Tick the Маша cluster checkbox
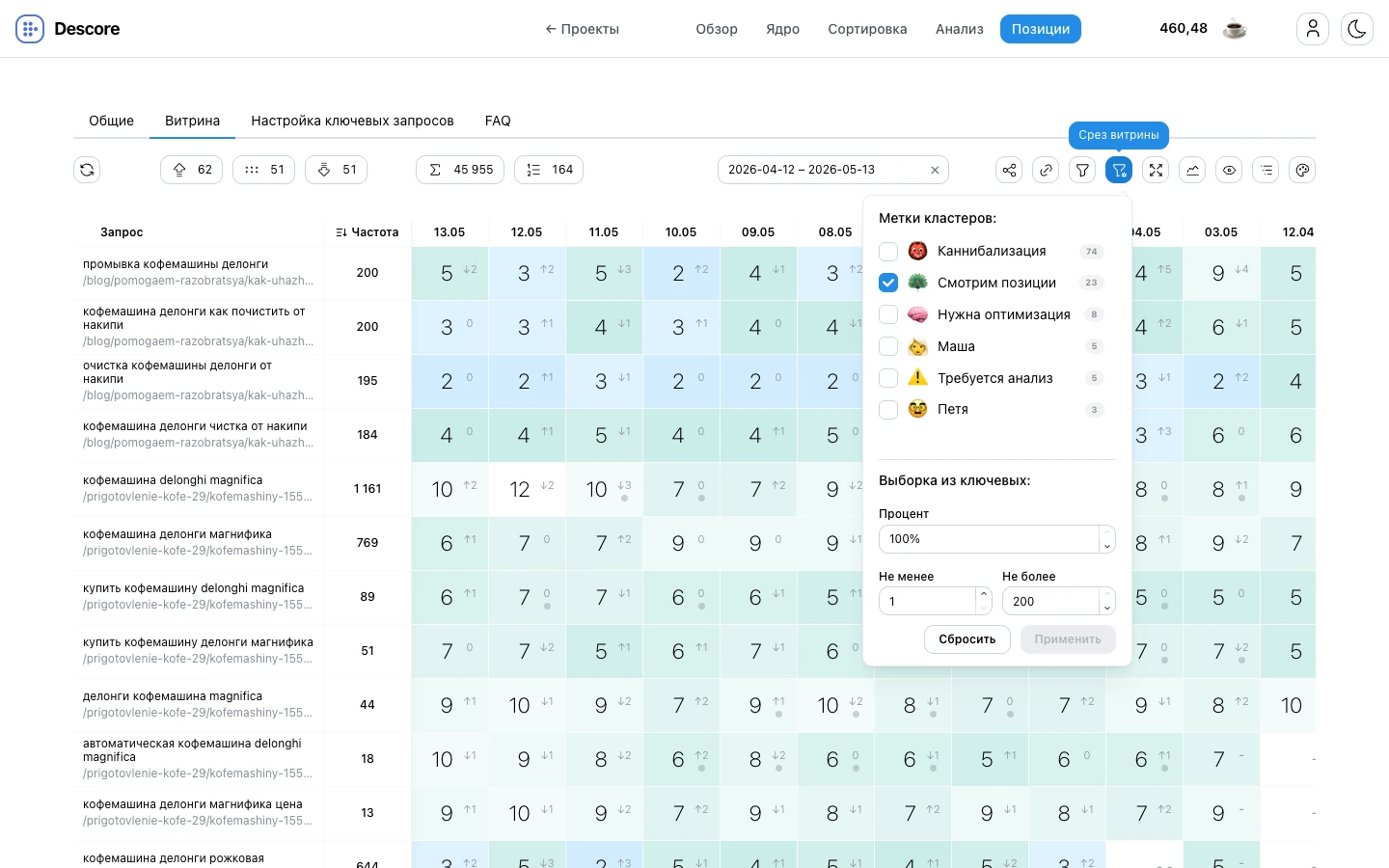This screenshot has width=1389, height=868. 888,346
